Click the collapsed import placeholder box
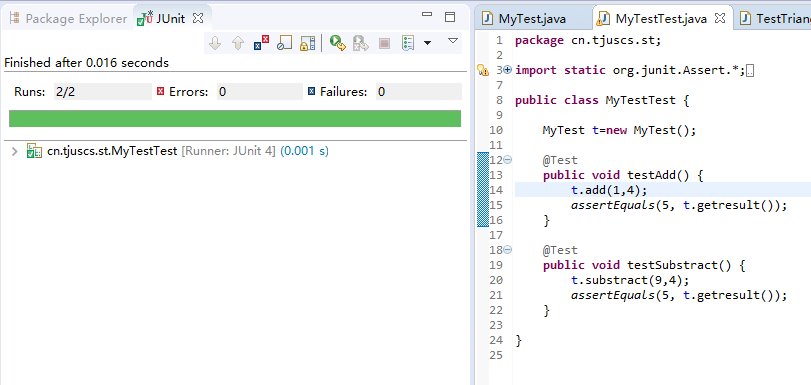 point(751,71)
